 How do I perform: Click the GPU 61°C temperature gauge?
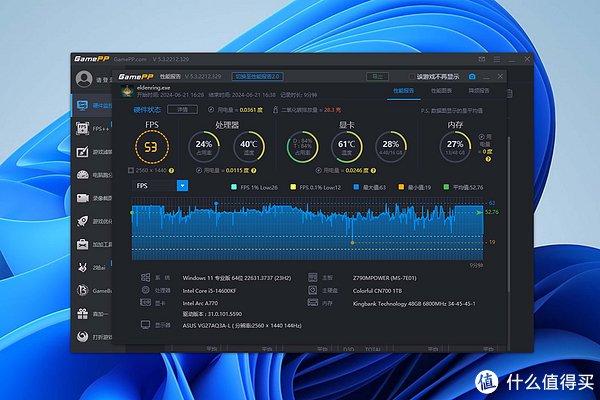(346, 147)
